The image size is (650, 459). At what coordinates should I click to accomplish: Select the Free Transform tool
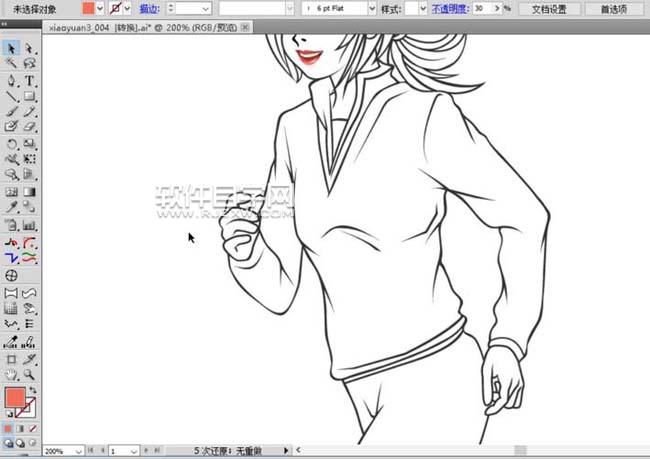(29, 159)
